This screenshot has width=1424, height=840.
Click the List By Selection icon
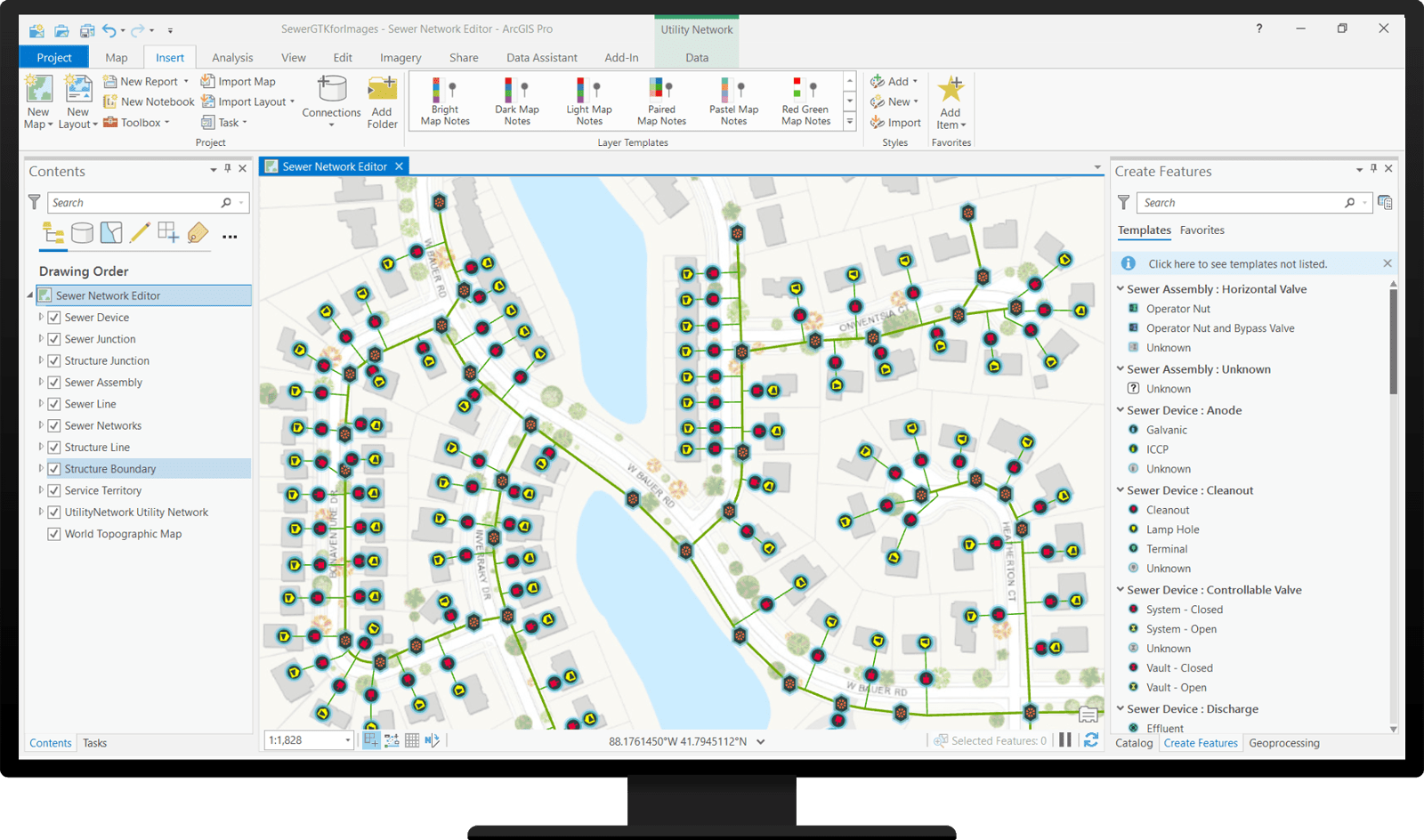click(111, 233)
